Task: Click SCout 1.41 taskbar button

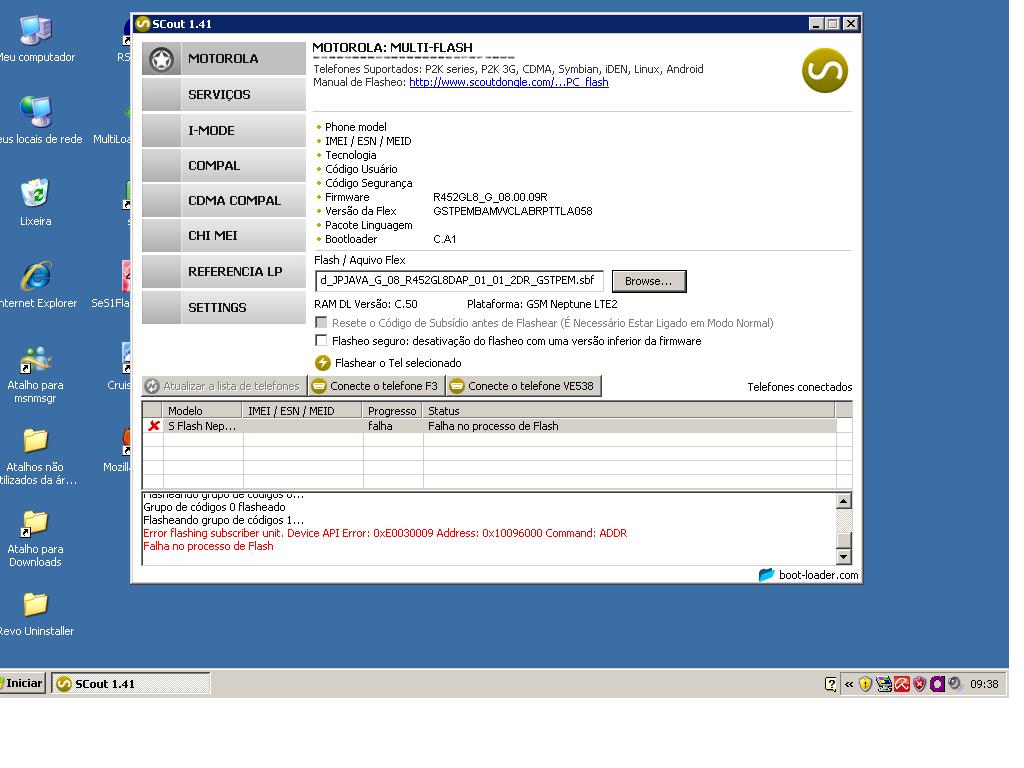Action: 131,684
